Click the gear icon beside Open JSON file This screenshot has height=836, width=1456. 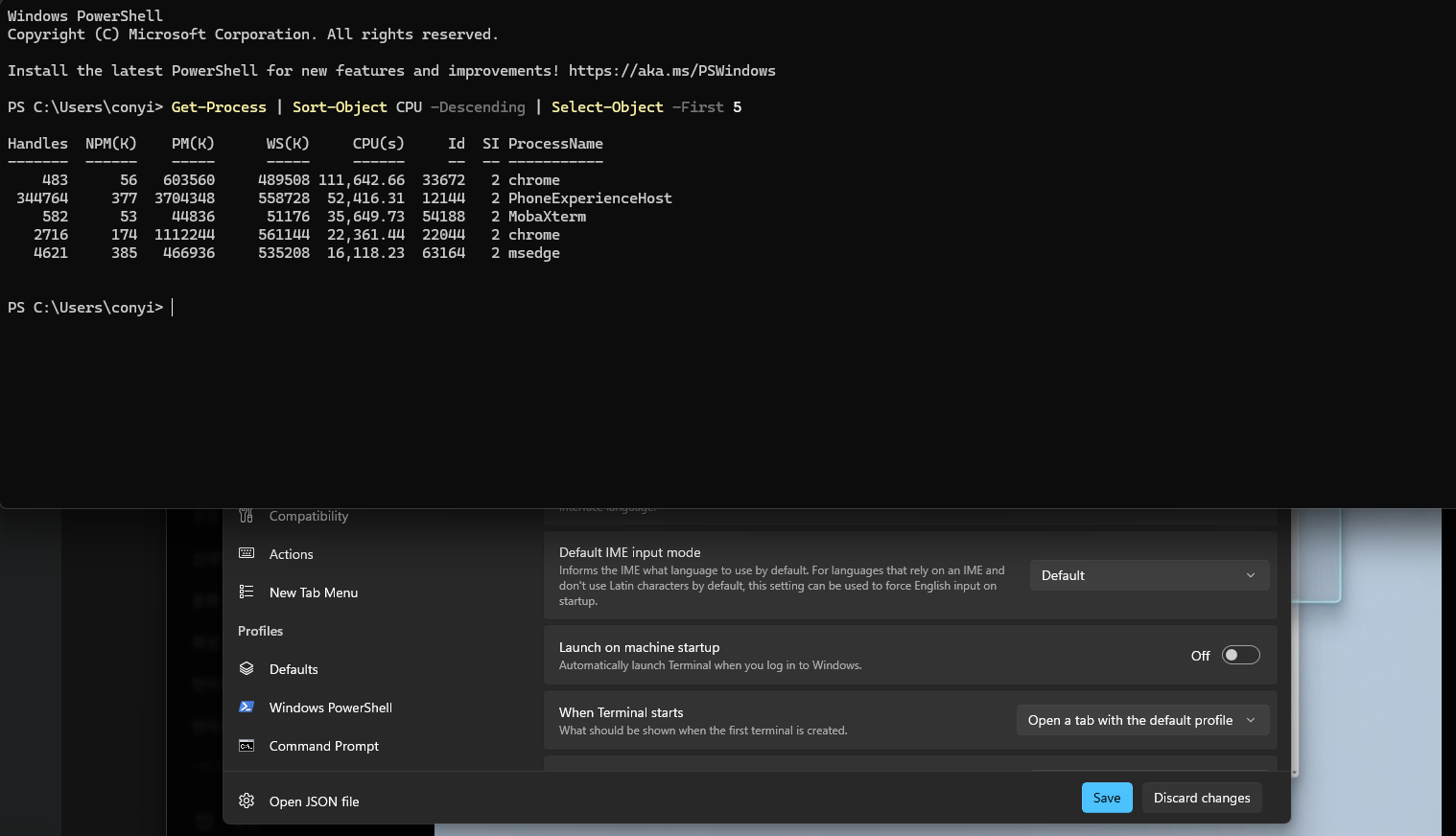coord(247,801)
